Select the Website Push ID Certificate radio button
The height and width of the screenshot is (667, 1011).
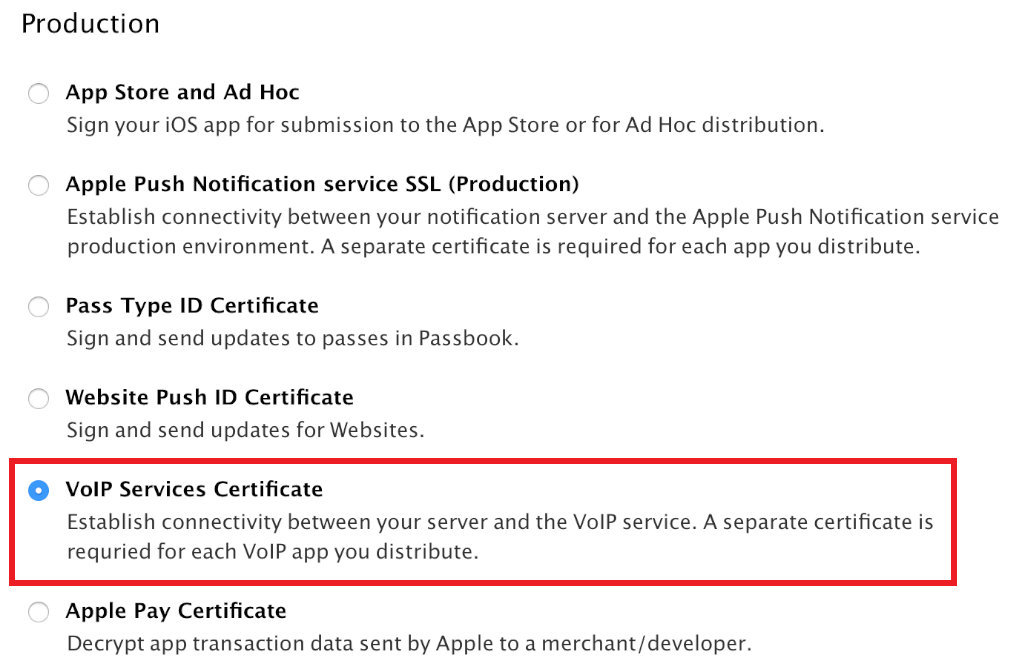[38, 398]
